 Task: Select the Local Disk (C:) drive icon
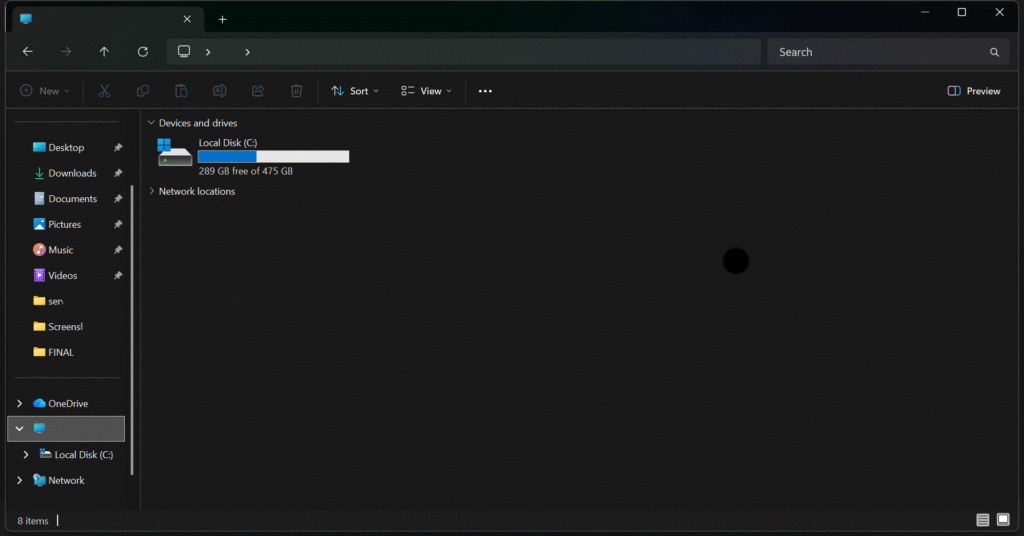point(174,152)
